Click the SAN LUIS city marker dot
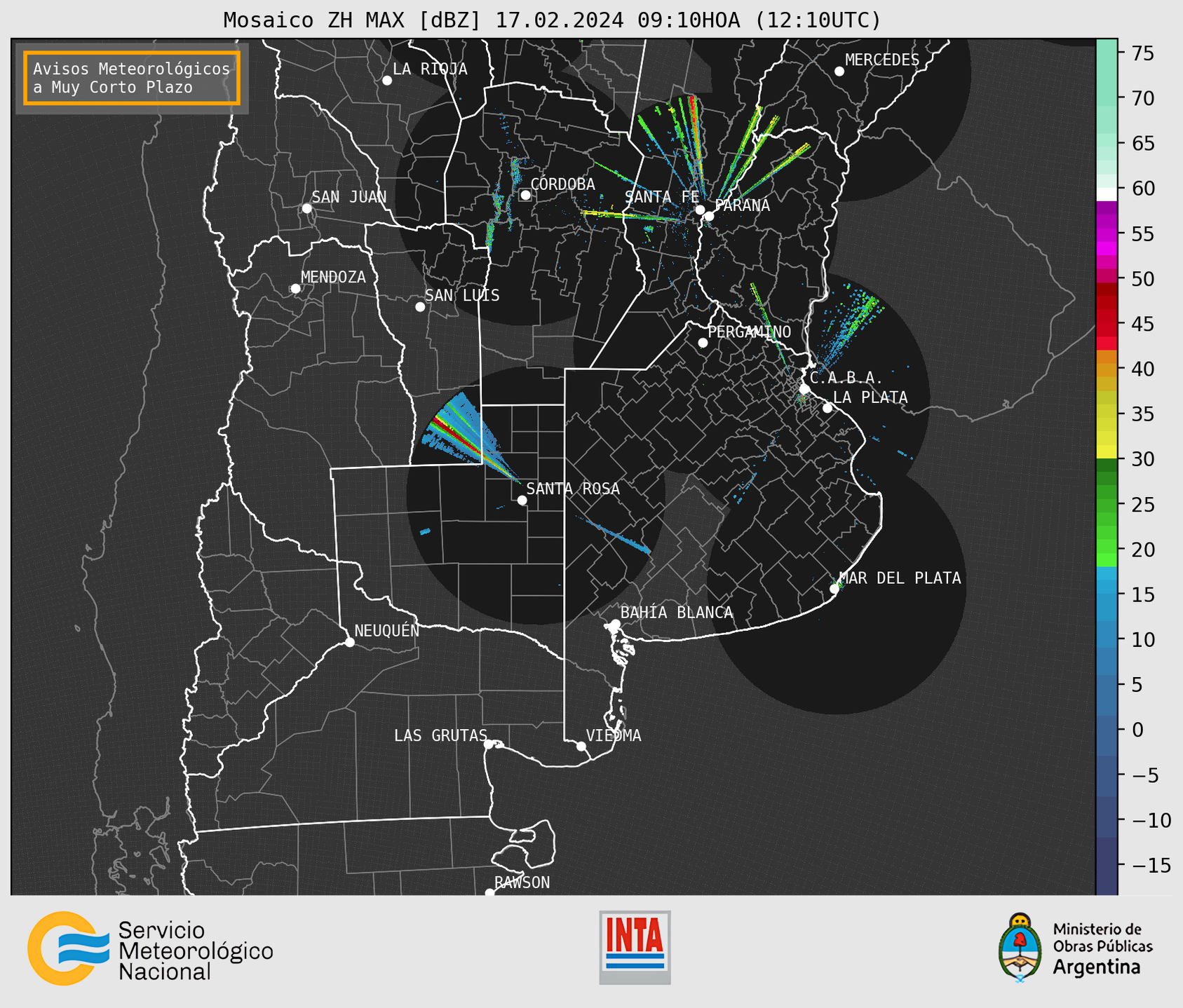1183x1008 pixels. tap(420, 307)
